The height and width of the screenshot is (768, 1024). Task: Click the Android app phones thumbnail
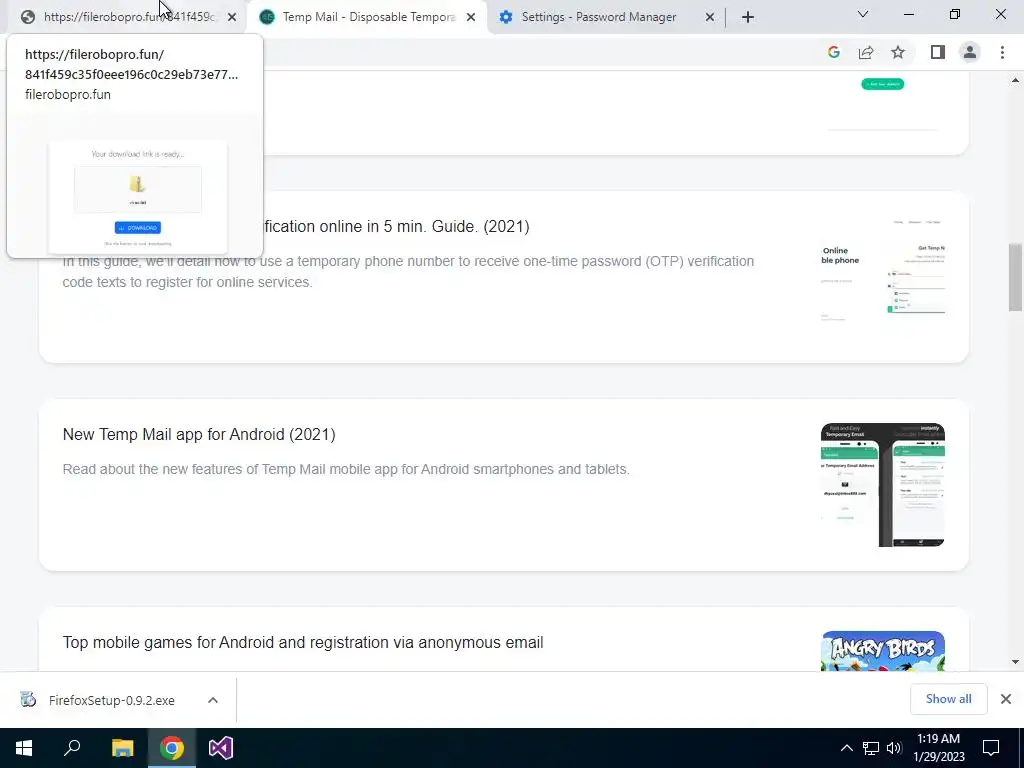(x=883, y=485)
